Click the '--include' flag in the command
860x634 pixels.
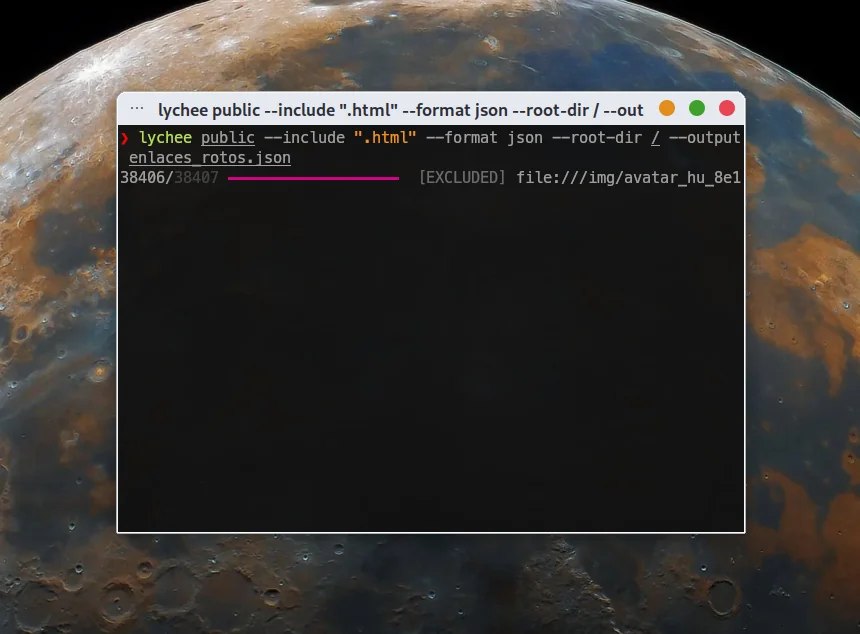[x=304, y=138]
